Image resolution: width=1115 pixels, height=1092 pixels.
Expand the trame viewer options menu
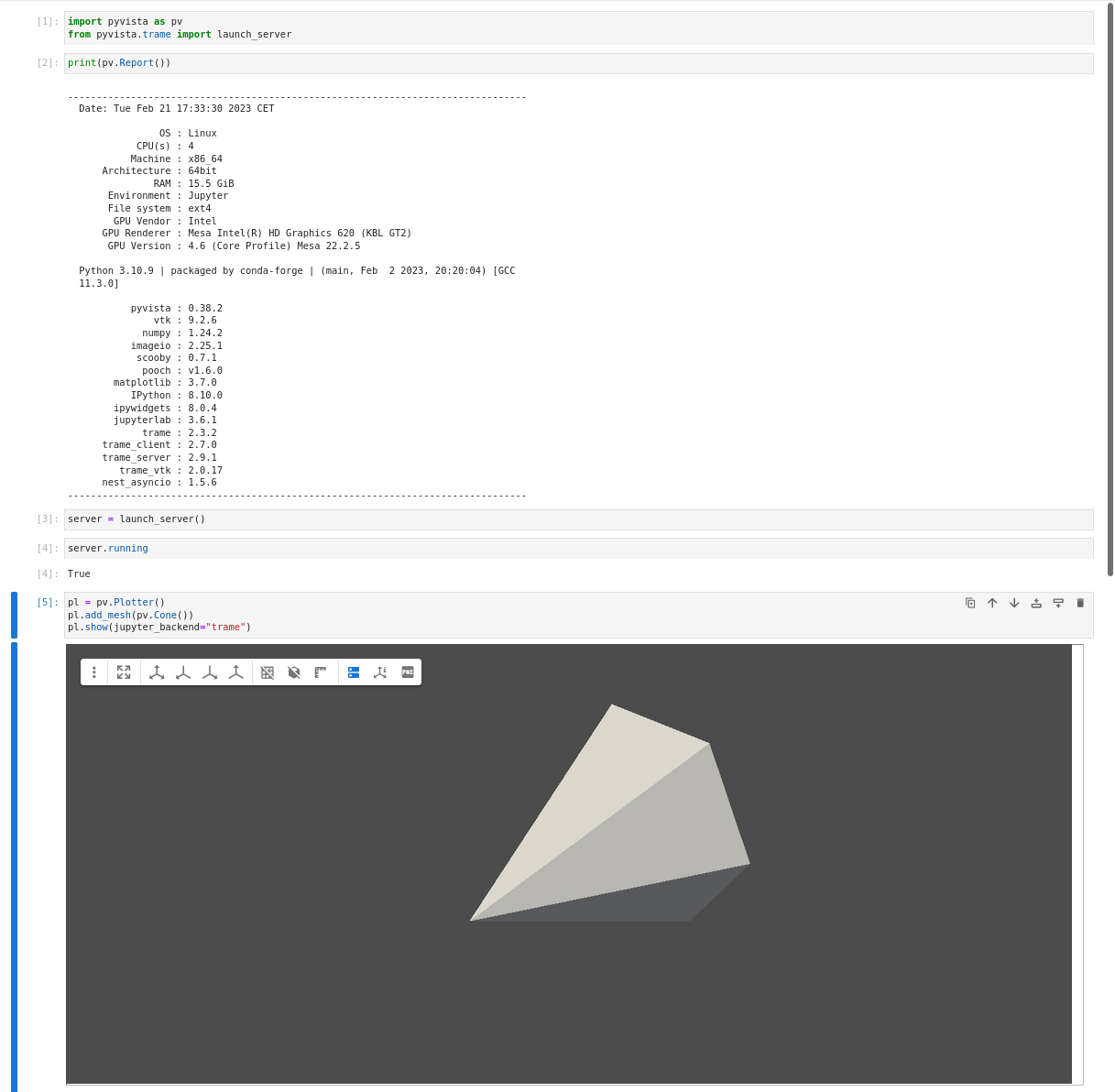click(x=94, y=672)
